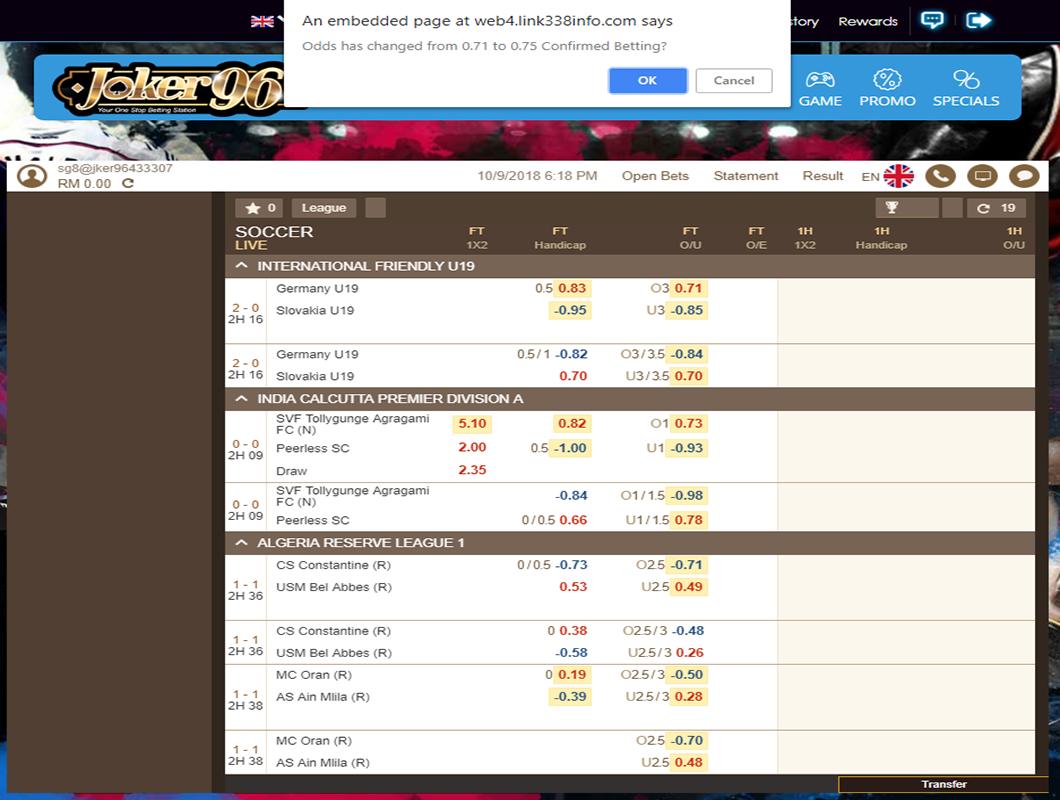Click the phone contact icon

[x=940, y=176]
